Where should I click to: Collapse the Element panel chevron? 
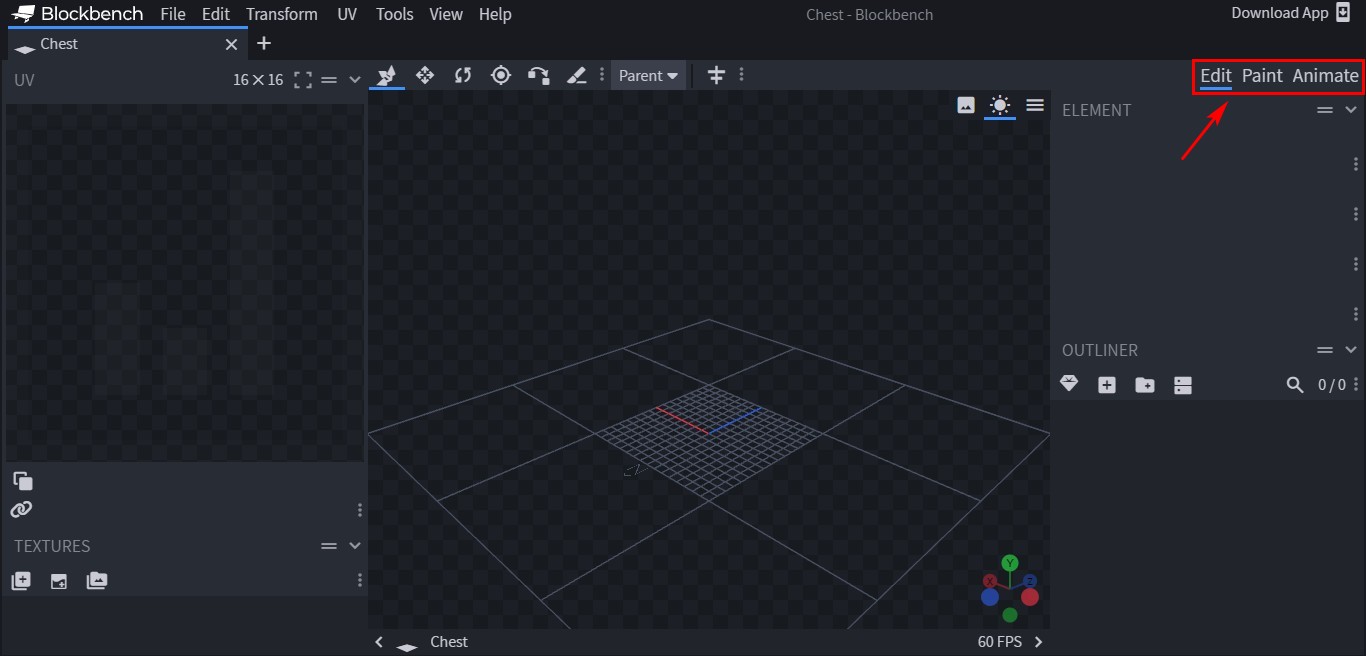tap(1351, 110)
